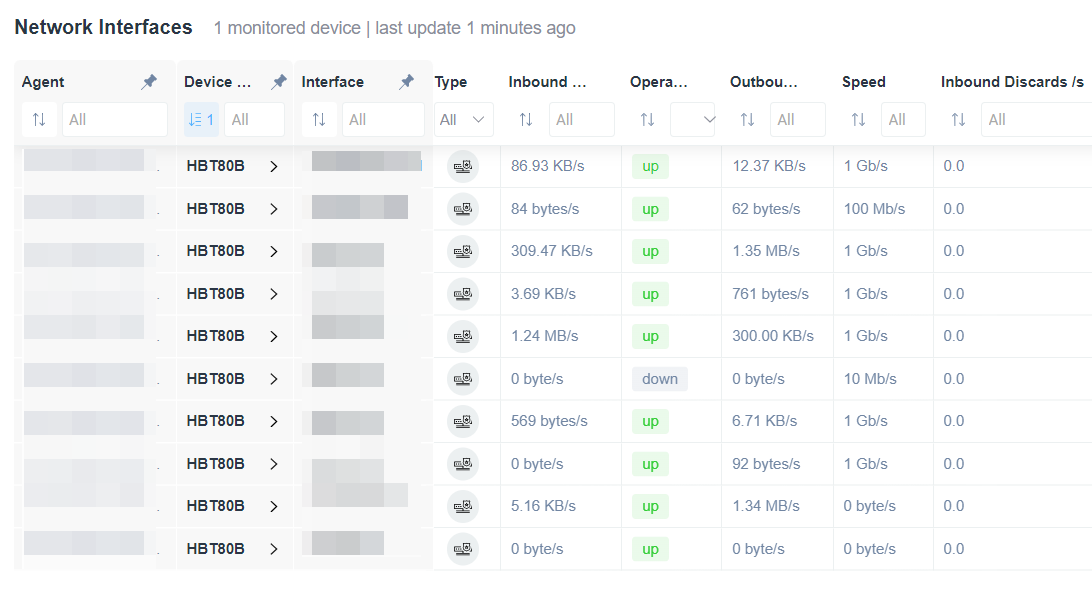The height and width of the screenshot is (603, 1092).
Task: Expand the first HBT80B device row
Action: click(274, 166)
